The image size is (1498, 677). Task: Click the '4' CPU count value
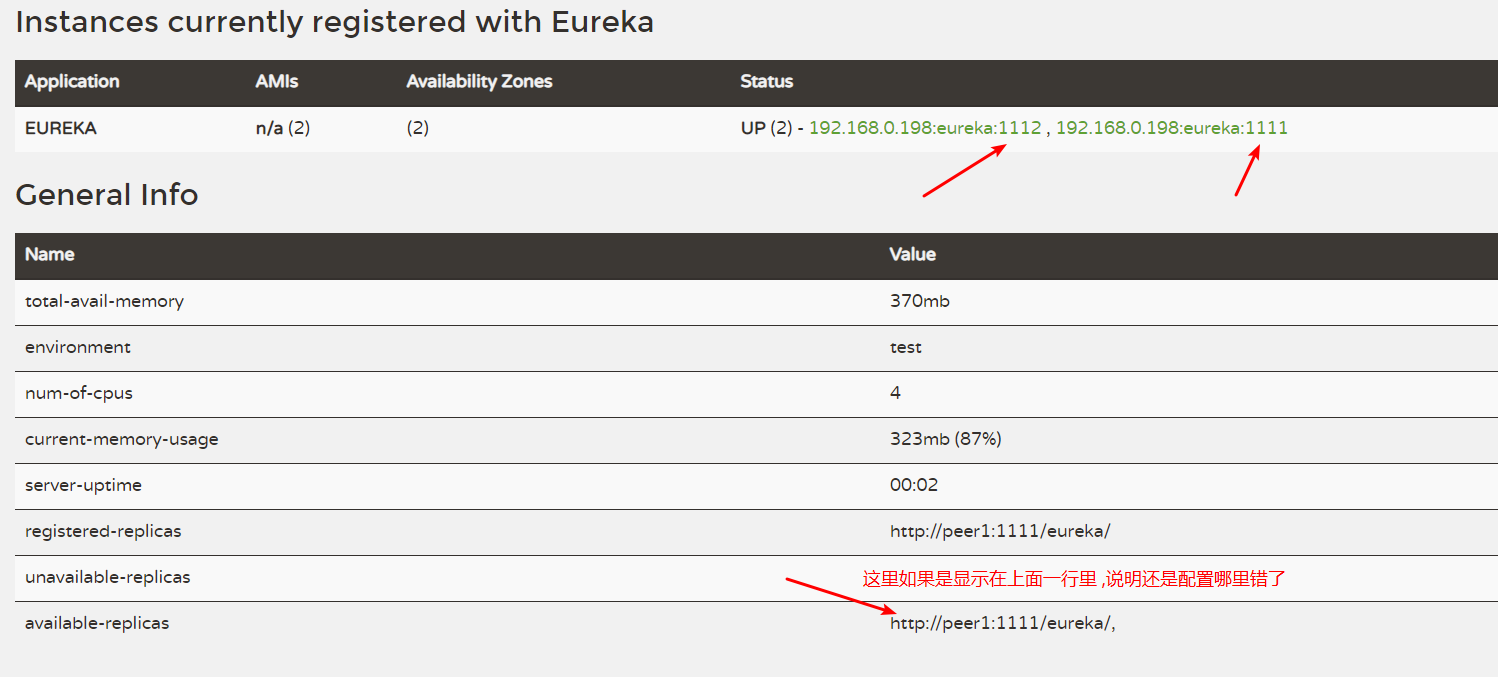895,393
